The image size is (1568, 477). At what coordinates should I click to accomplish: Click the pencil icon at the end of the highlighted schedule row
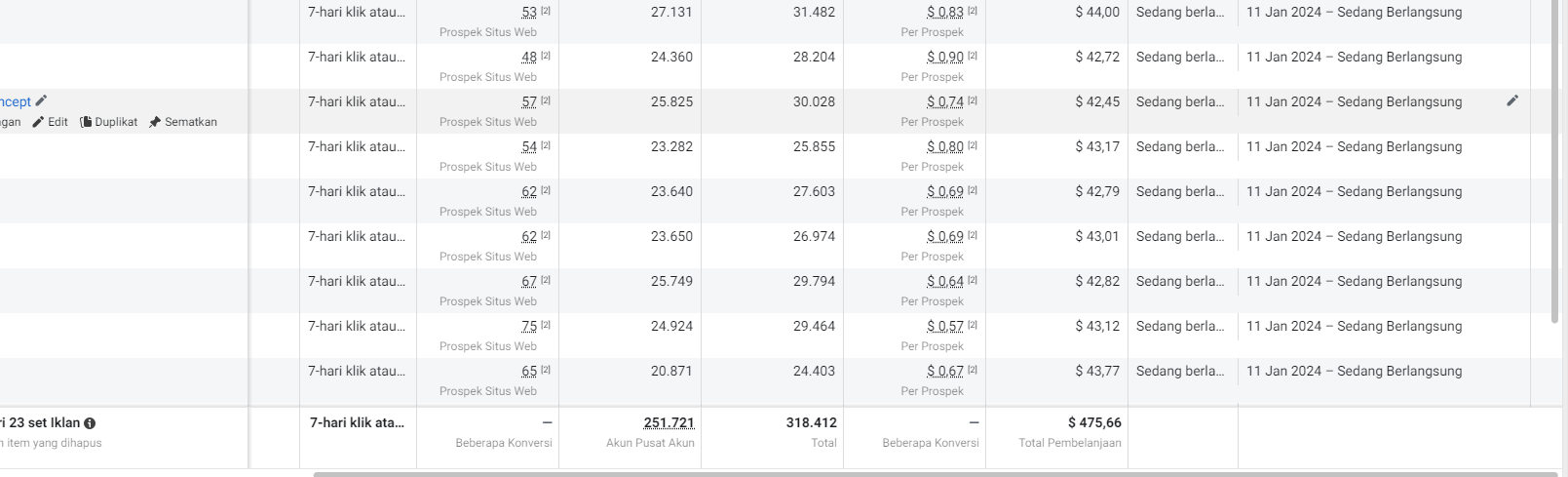pos(1512,100)
